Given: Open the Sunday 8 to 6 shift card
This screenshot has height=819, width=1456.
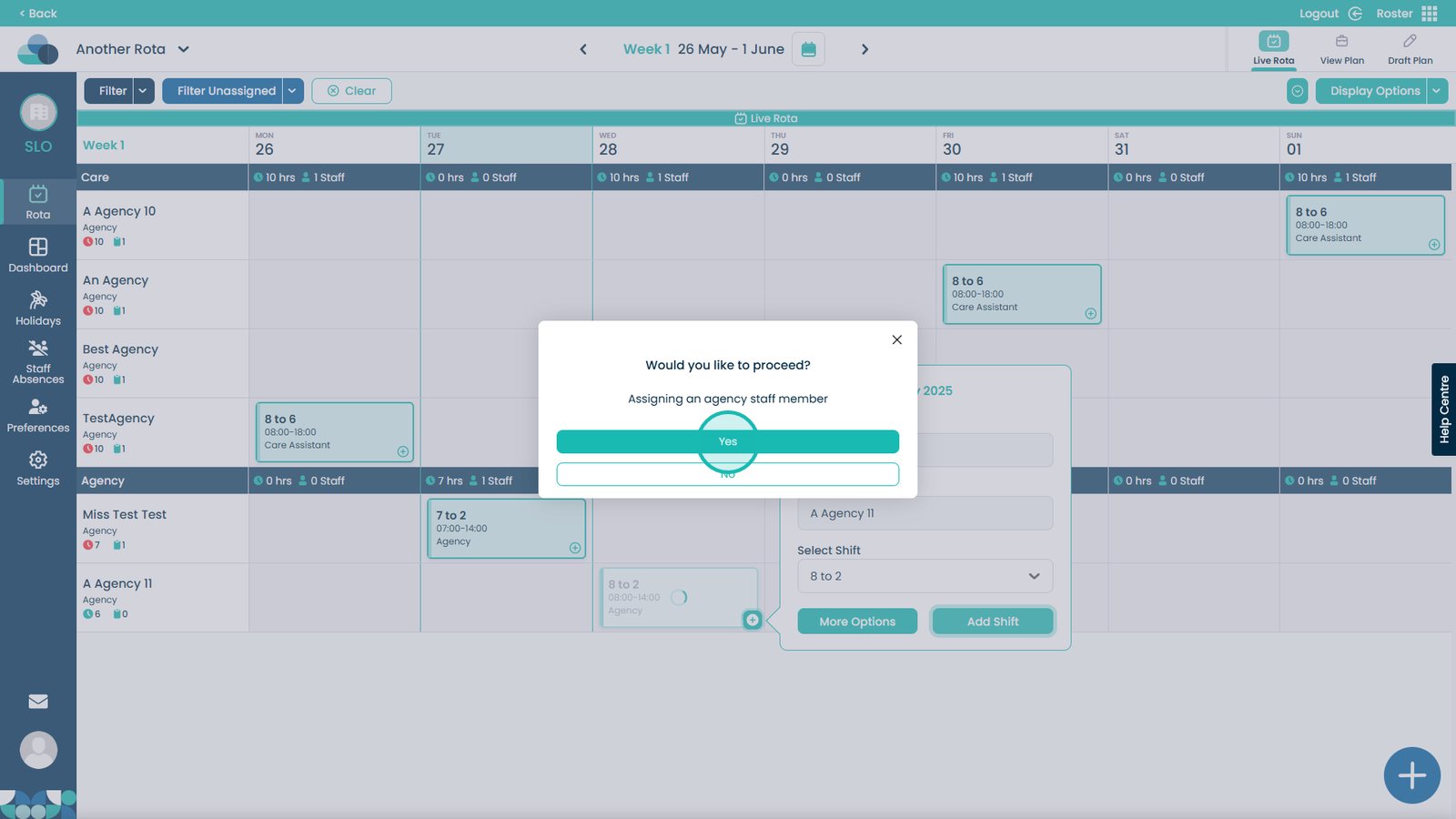Looking at the screenshot, I should click(x=1365, y=225).
